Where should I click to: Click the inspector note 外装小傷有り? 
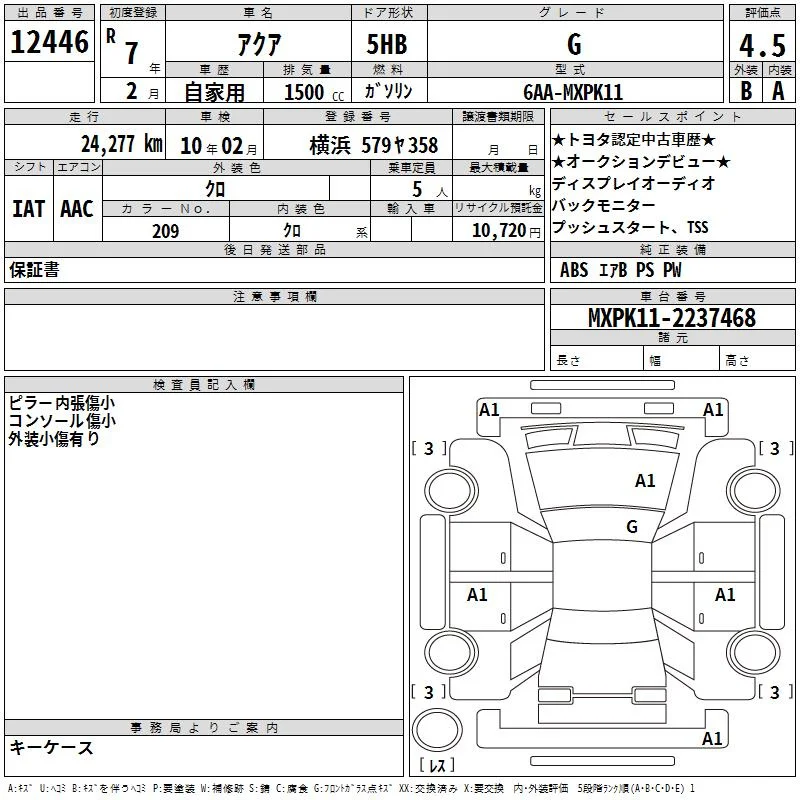(x=54, y=439)
